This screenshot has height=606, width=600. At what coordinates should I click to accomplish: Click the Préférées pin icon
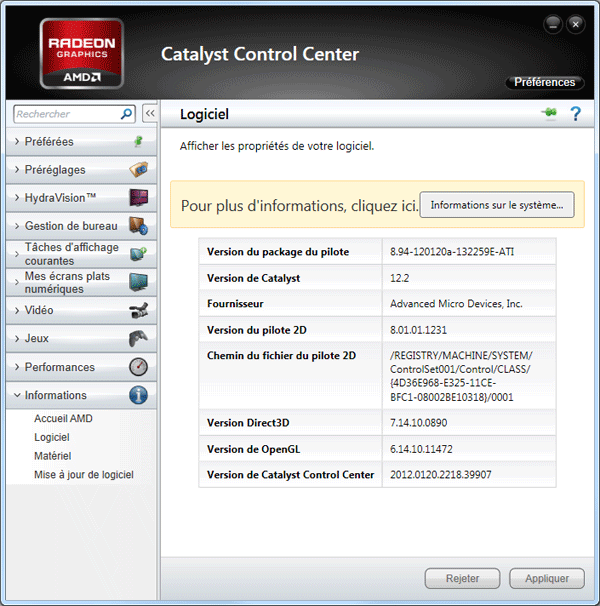(138, 141)
